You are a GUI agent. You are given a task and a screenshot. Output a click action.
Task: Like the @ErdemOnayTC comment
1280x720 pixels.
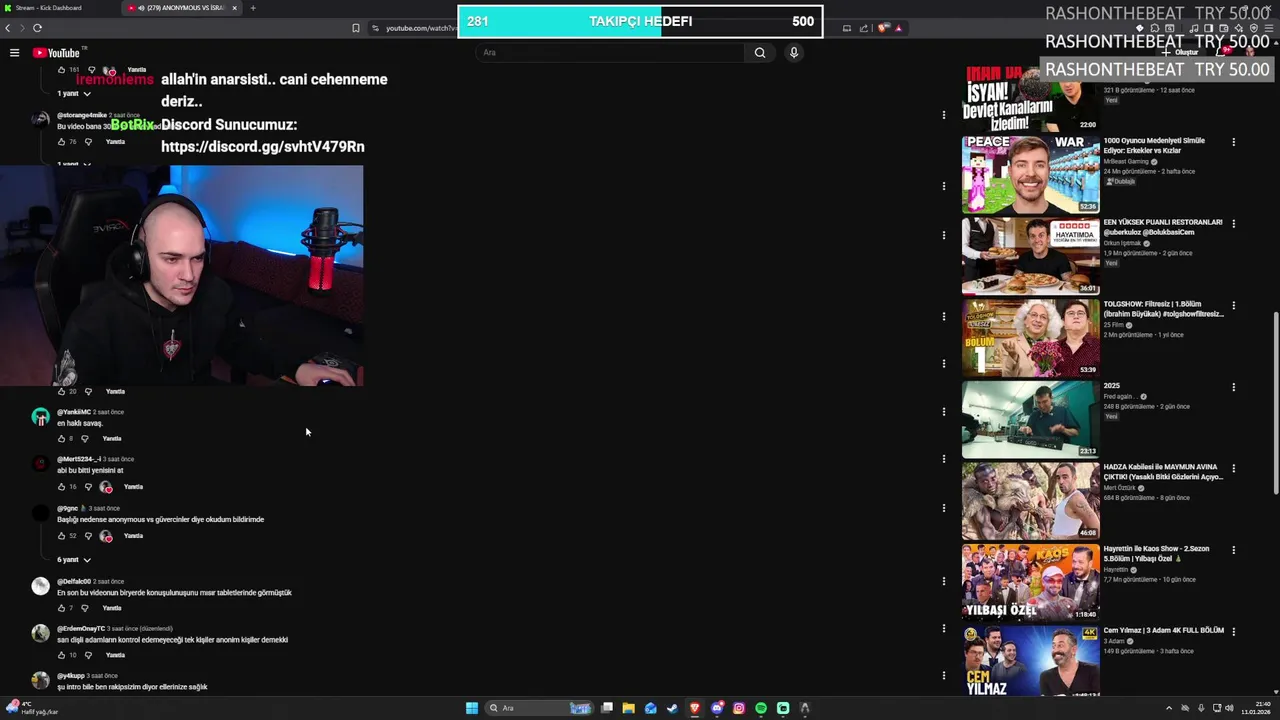61,655
